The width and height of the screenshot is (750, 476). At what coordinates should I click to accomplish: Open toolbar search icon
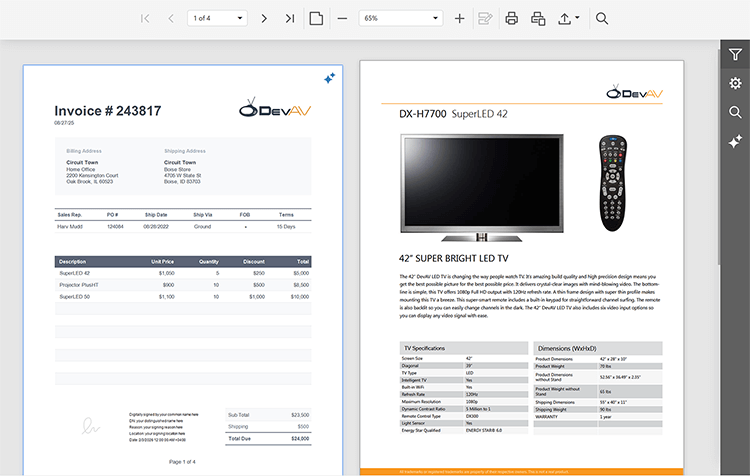tap(602, 19)
